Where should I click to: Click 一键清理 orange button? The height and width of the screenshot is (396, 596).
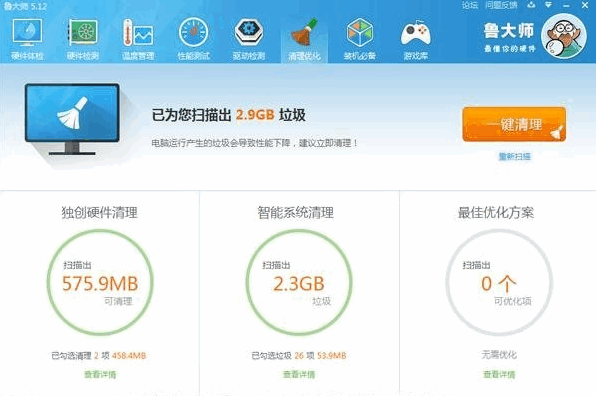pos(514,124)
